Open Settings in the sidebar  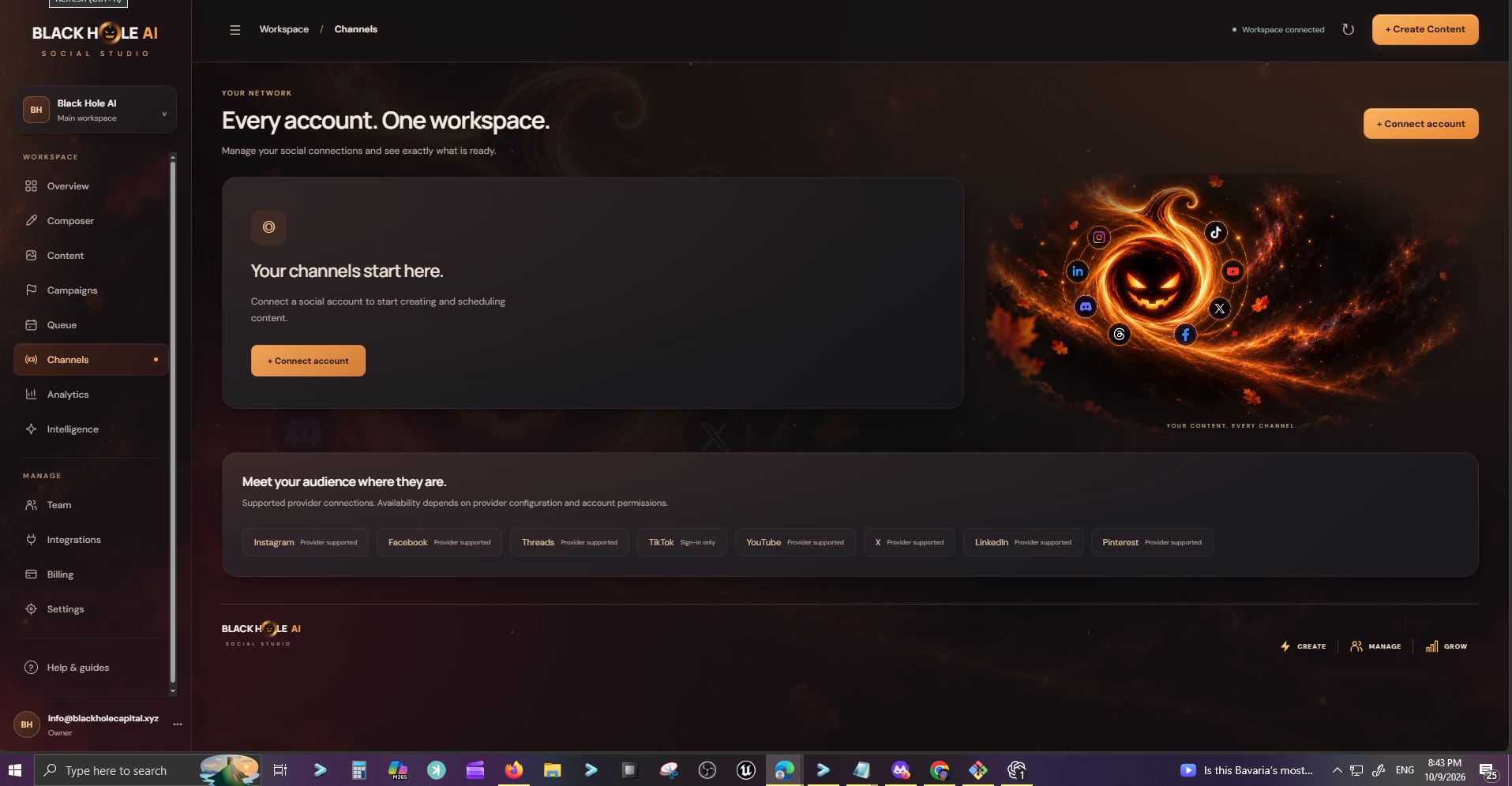91,609
